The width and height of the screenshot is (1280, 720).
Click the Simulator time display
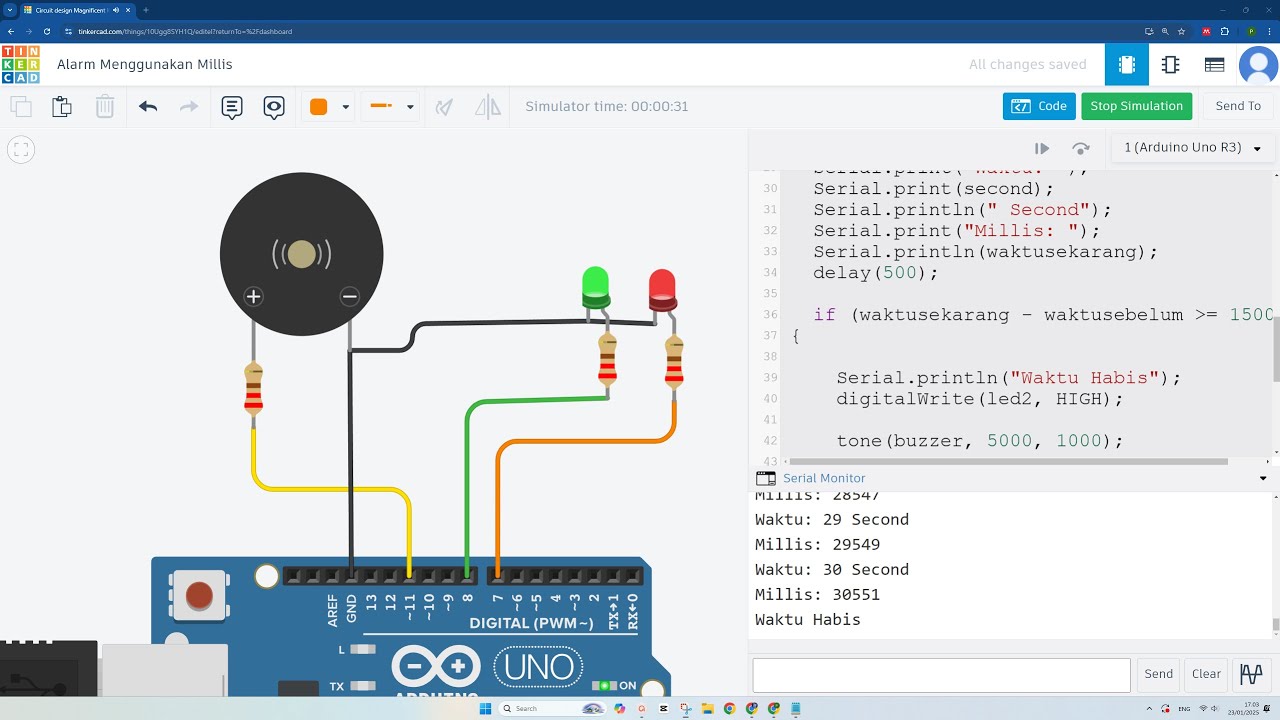[x=607, y=107]
